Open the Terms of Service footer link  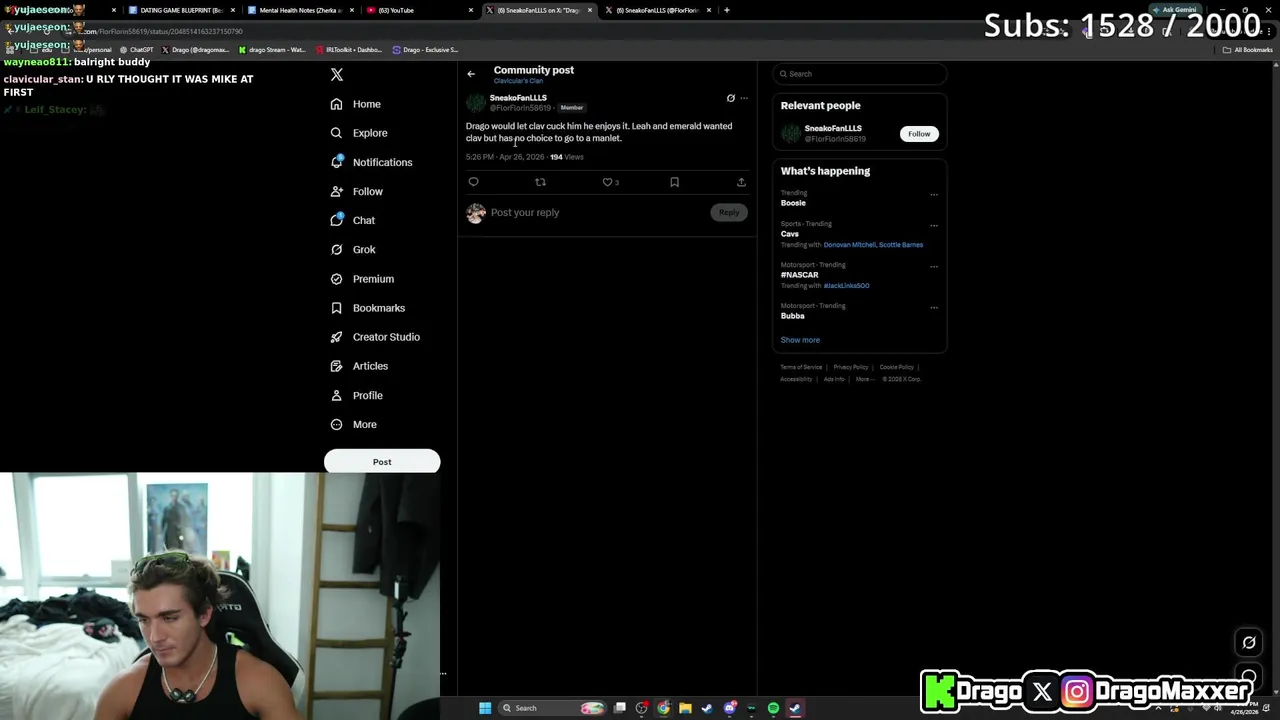point(801,367)
